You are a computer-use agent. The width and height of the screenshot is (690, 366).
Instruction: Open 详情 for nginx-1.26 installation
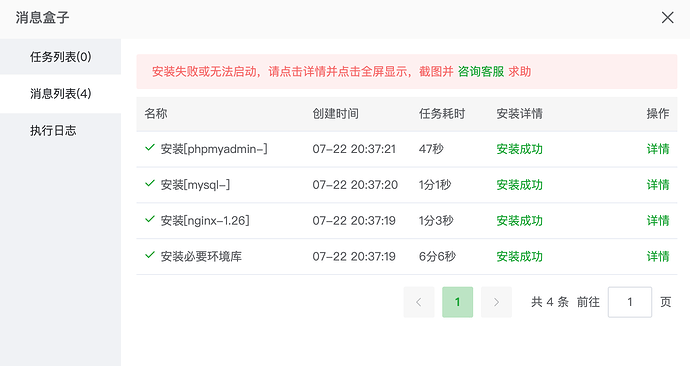[x=658, y=221]
